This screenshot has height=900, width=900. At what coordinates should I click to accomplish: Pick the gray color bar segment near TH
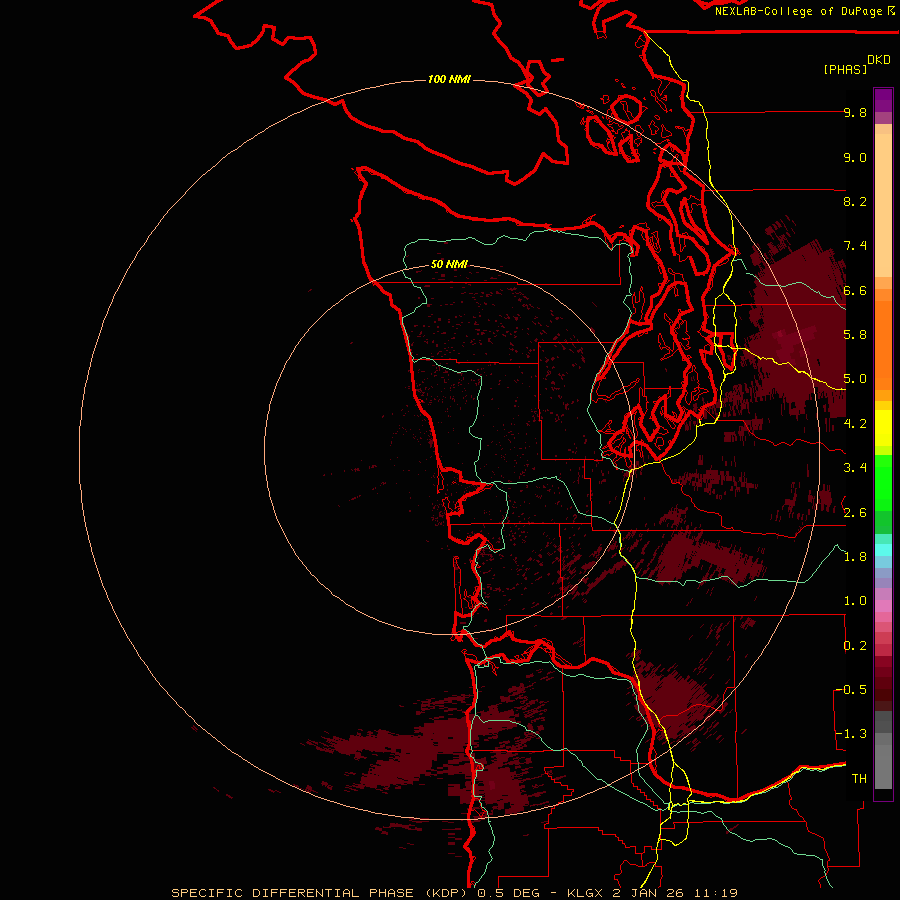pos(883,767)
